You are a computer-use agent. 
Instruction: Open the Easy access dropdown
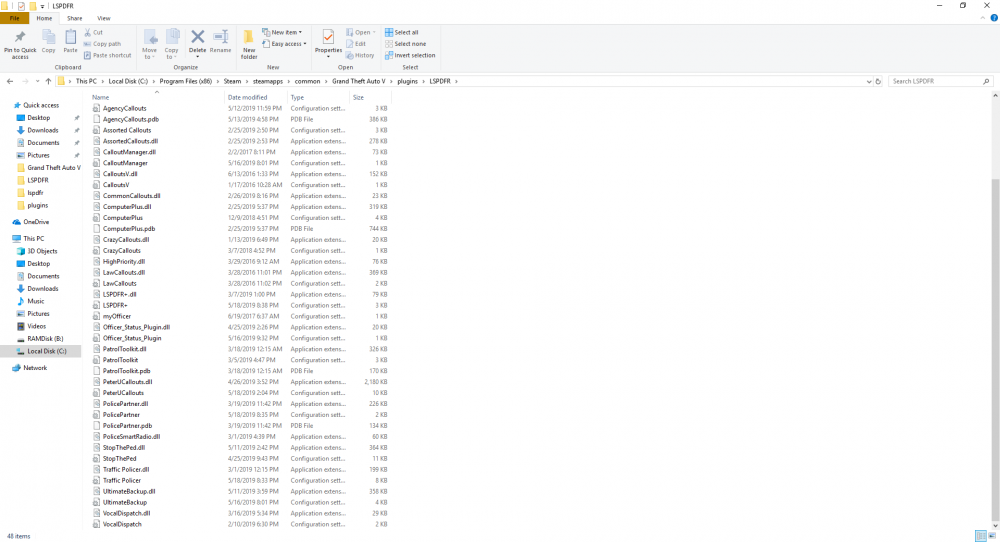[284, 44]
